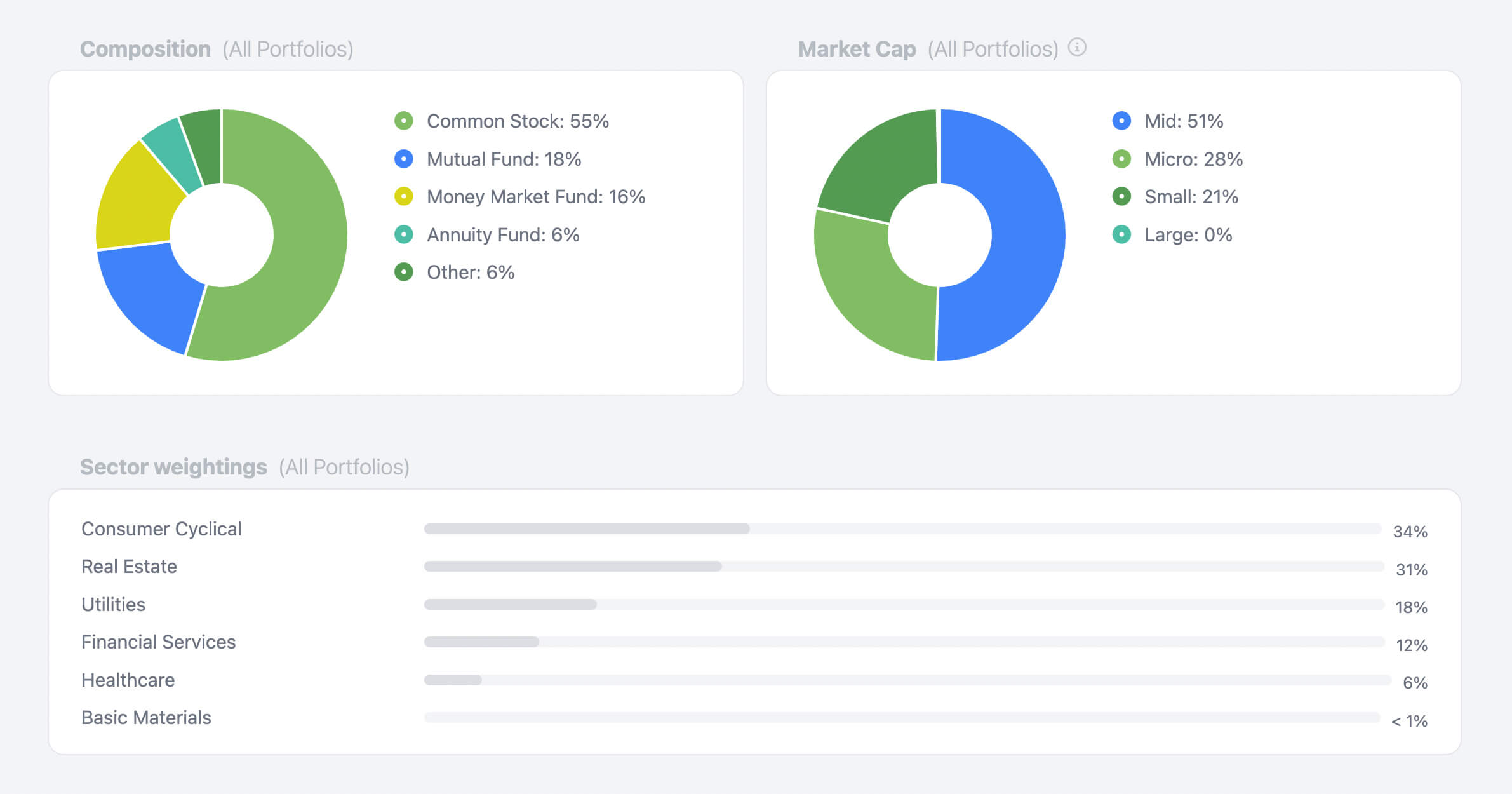Click the Mid legend marker in Market Cap
Image resolution: width=1512 pixels, height=794 pixels.
click(1121, 121)
